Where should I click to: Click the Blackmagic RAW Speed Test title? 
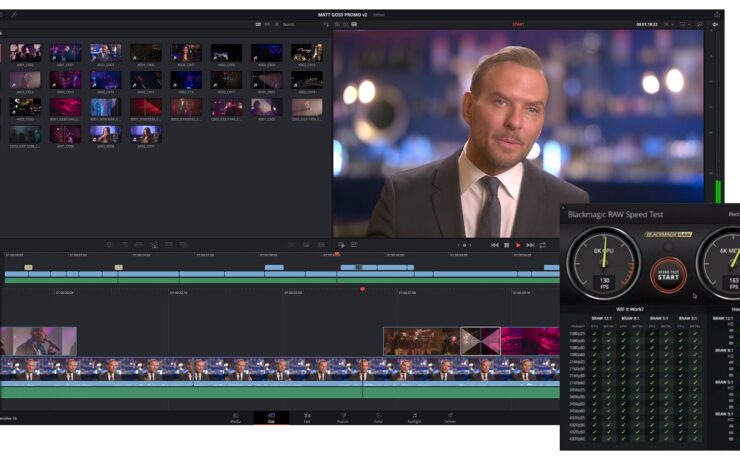pos(615,214)
